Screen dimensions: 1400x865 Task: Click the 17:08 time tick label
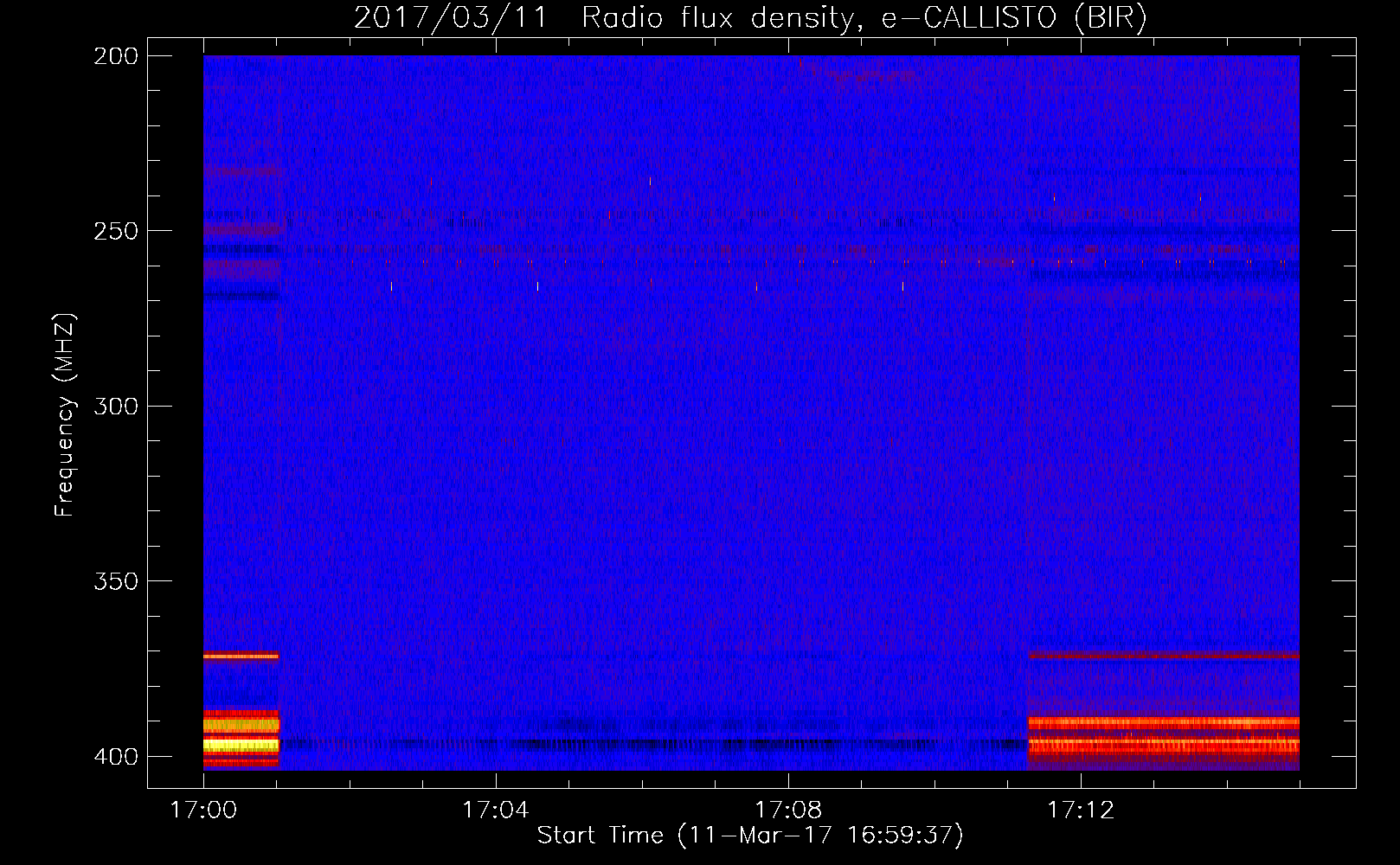pos(788,810)
